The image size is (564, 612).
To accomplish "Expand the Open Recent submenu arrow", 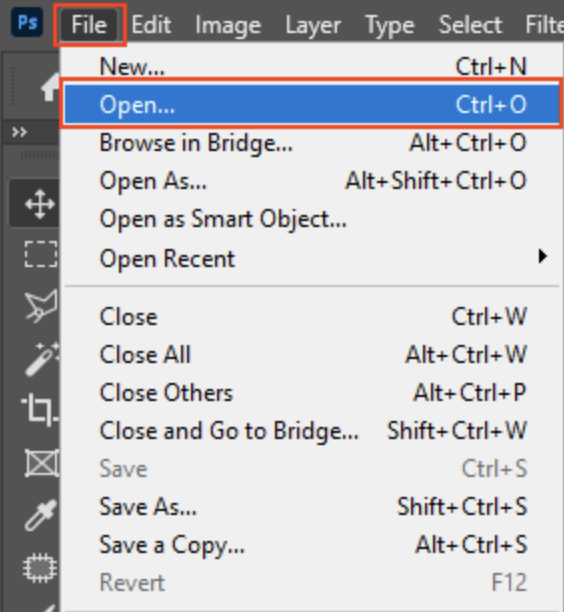I will coord(542,256).
